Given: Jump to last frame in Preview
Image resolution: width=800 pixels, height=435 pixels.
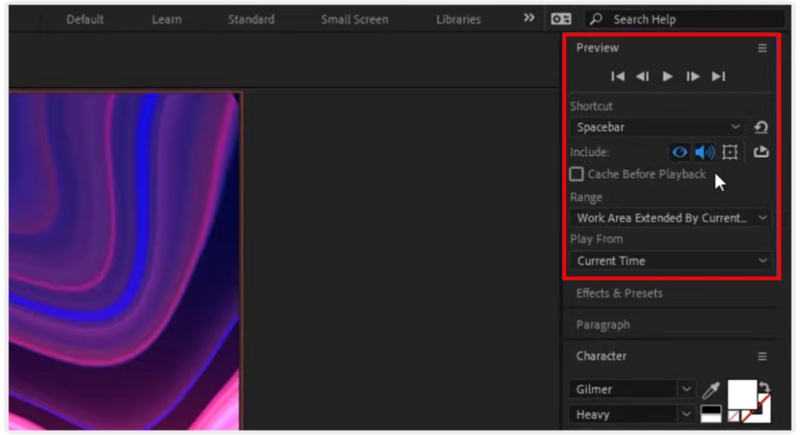Looking at the screenshot, I should [718, 76].
